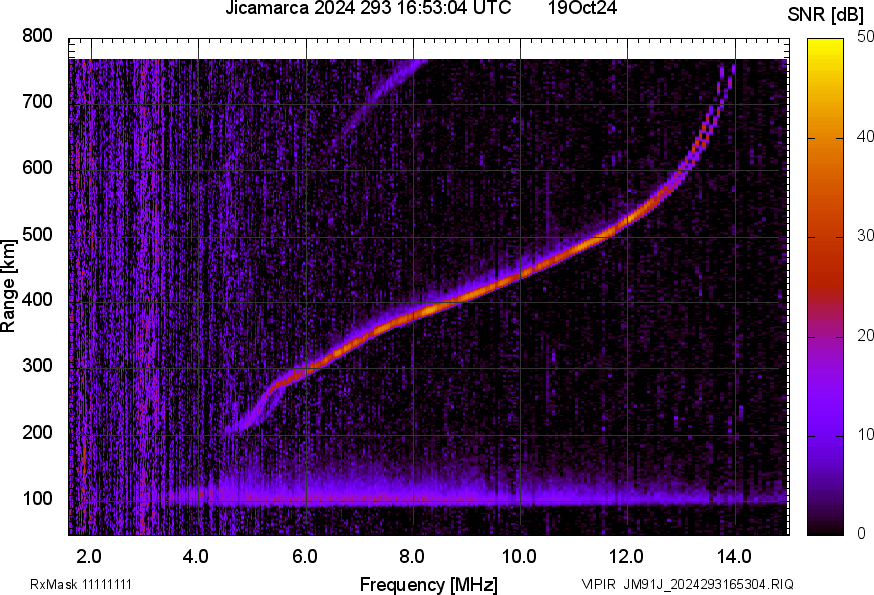Image resolution: width=874 pixels, height=595 pixels.
Task: Click the 'RxMask 11111111' footer text
Action: (x=81, y=584)
